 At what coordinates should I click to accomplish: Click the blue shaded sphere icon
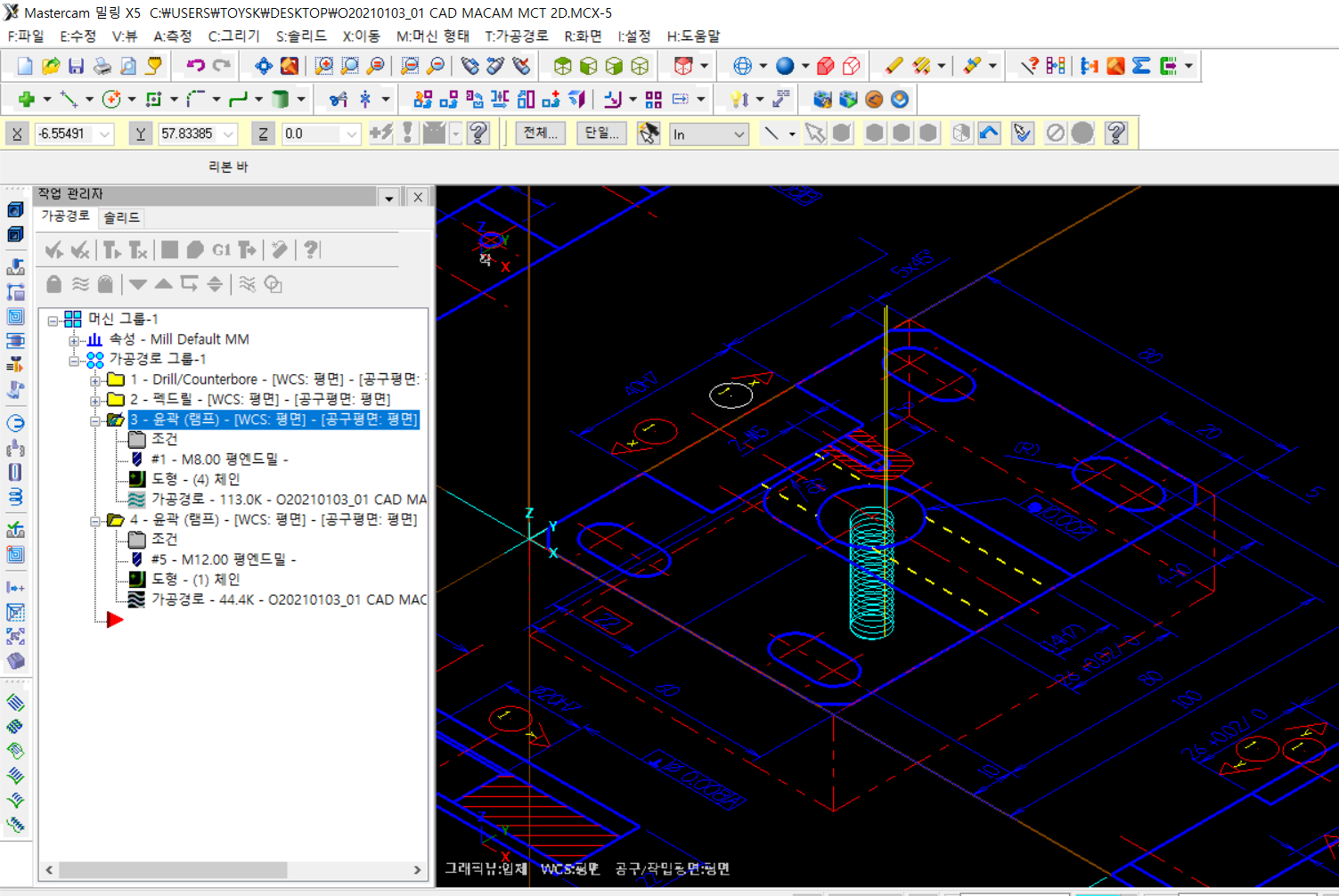click(785, 66)
